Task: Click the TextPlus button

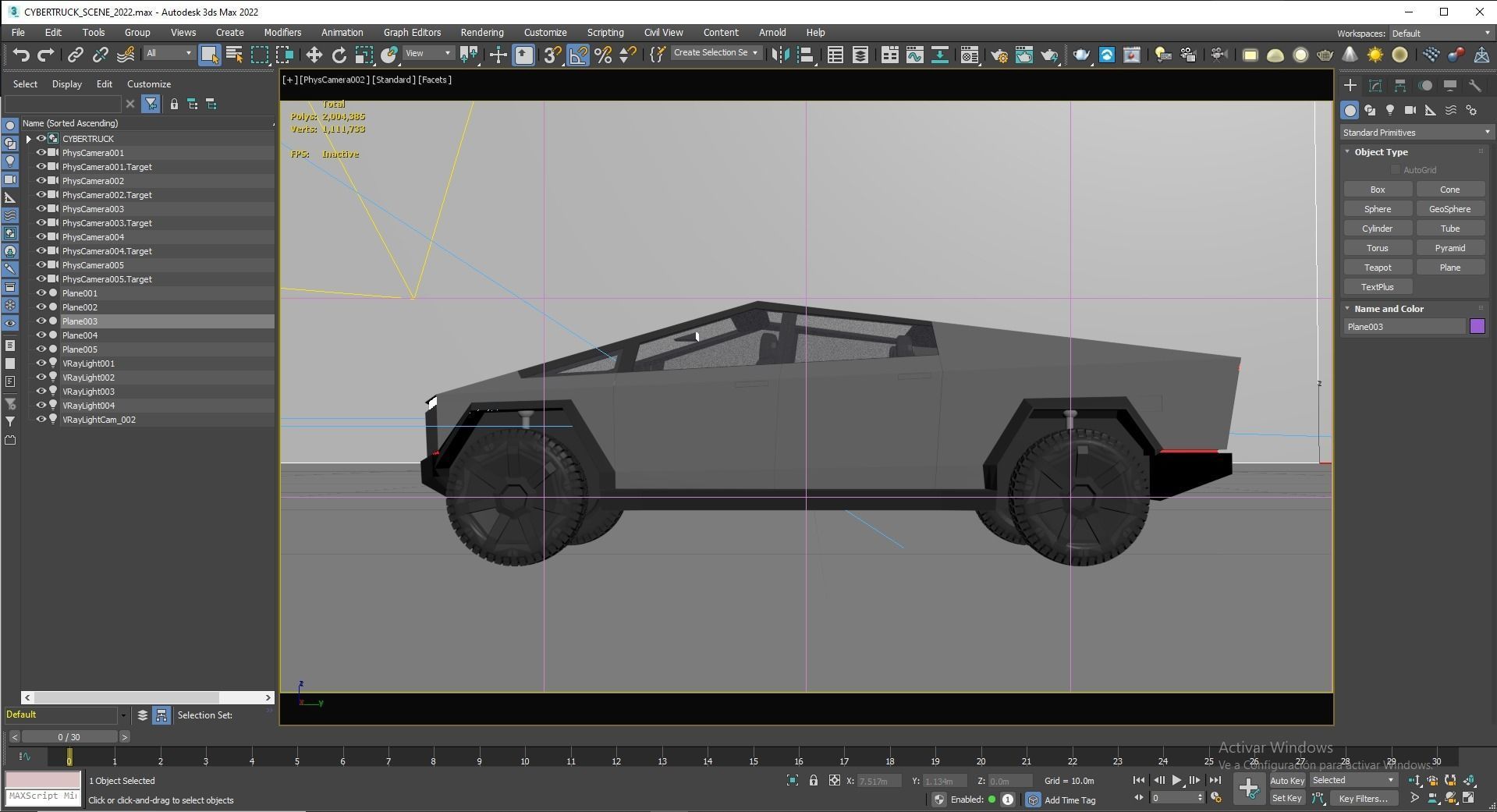Action: 1378,287
